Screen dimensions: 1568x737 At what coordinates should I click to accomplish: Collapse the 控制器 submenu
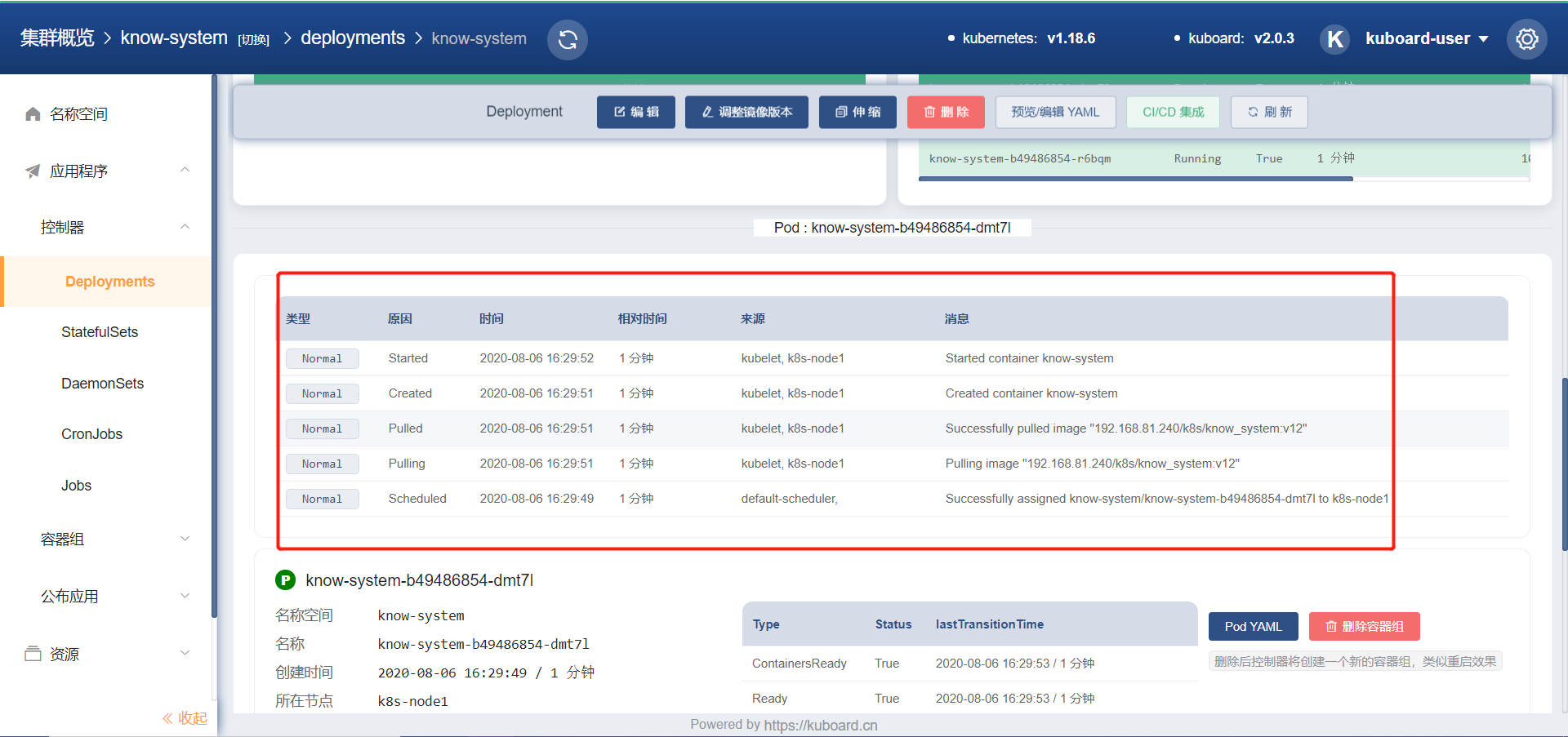tap(185, 227)
